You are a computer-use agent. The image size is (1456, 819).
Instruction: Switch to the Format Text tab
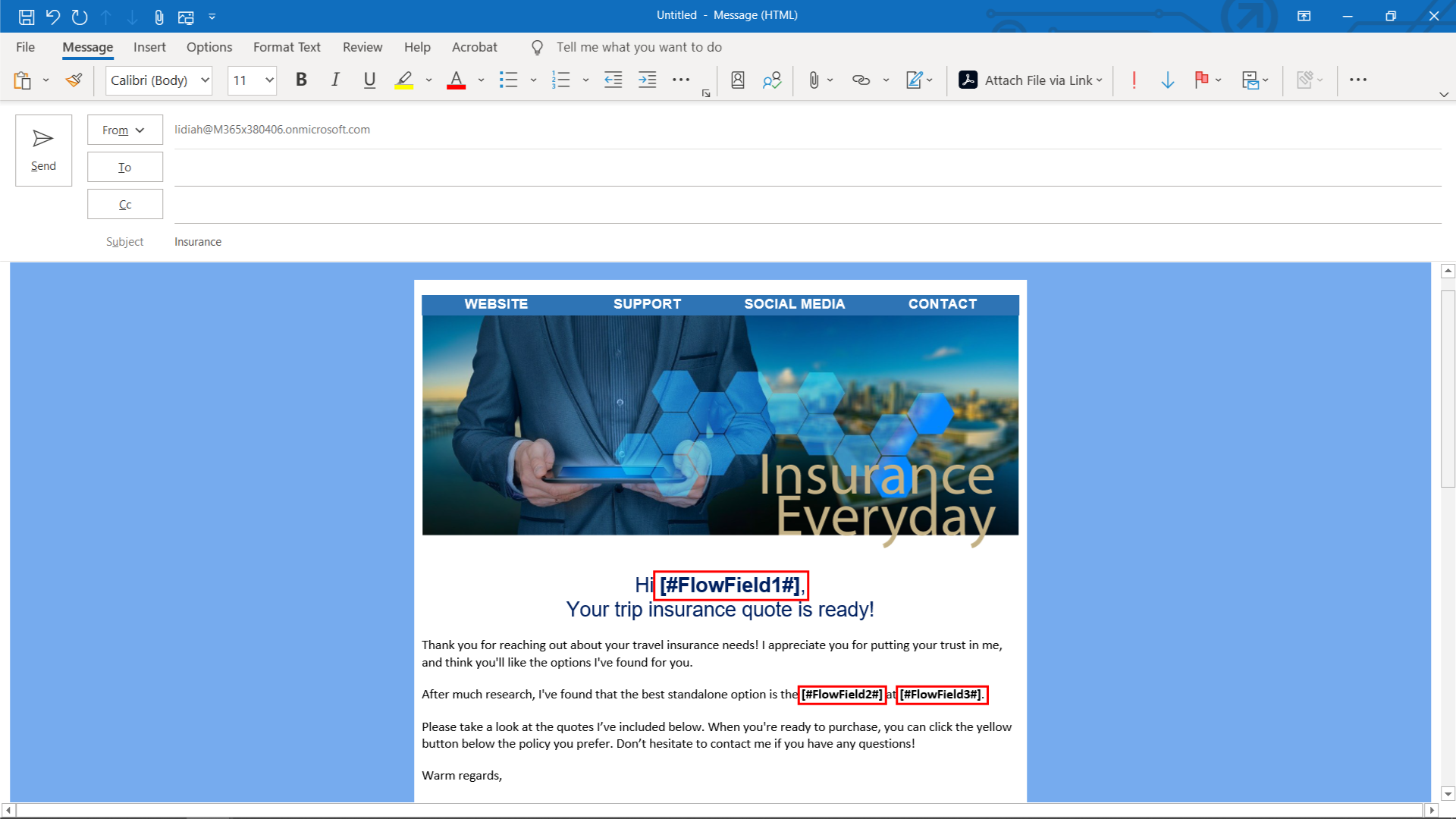tap(287, 47)
